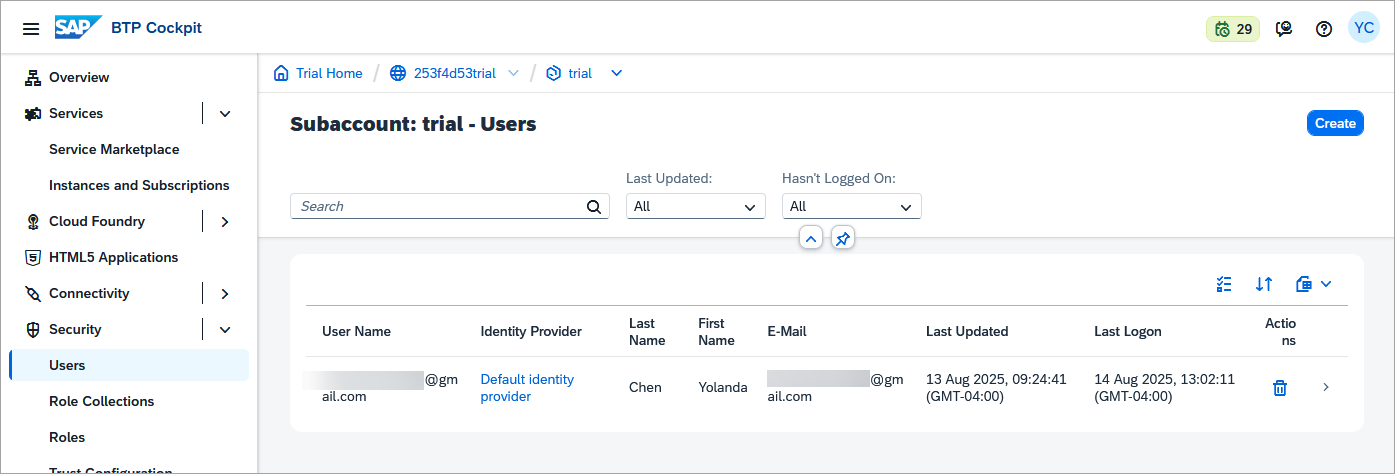Click the Create button
1395x474 pixels.
click(1335, 123)
